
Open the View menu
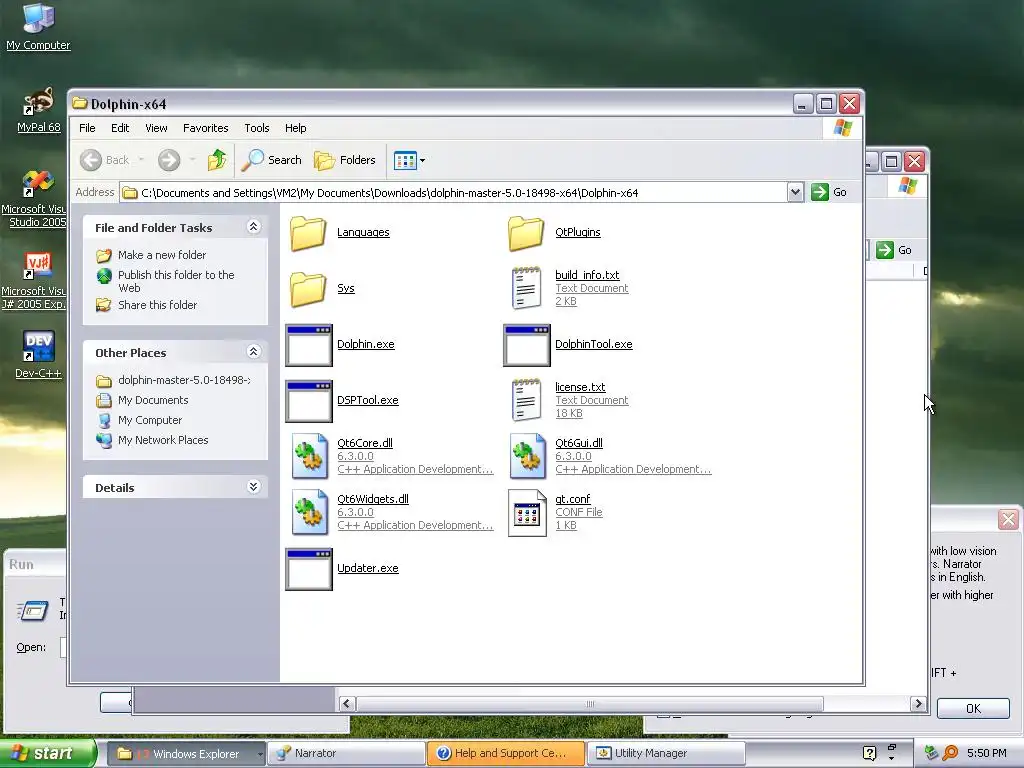click(156, 128)
